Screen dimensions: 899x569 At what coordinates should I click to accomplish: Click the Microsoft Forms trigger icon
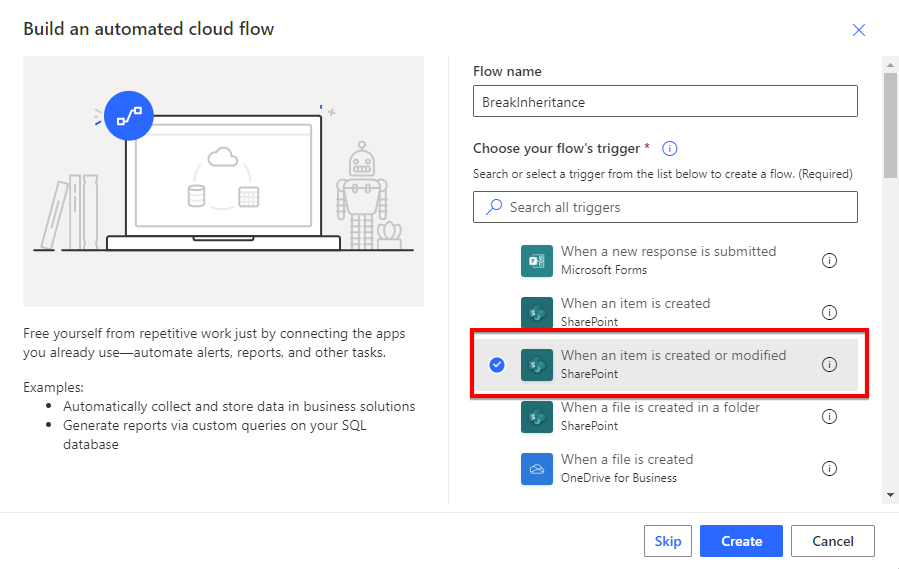[x=537, y=261]
